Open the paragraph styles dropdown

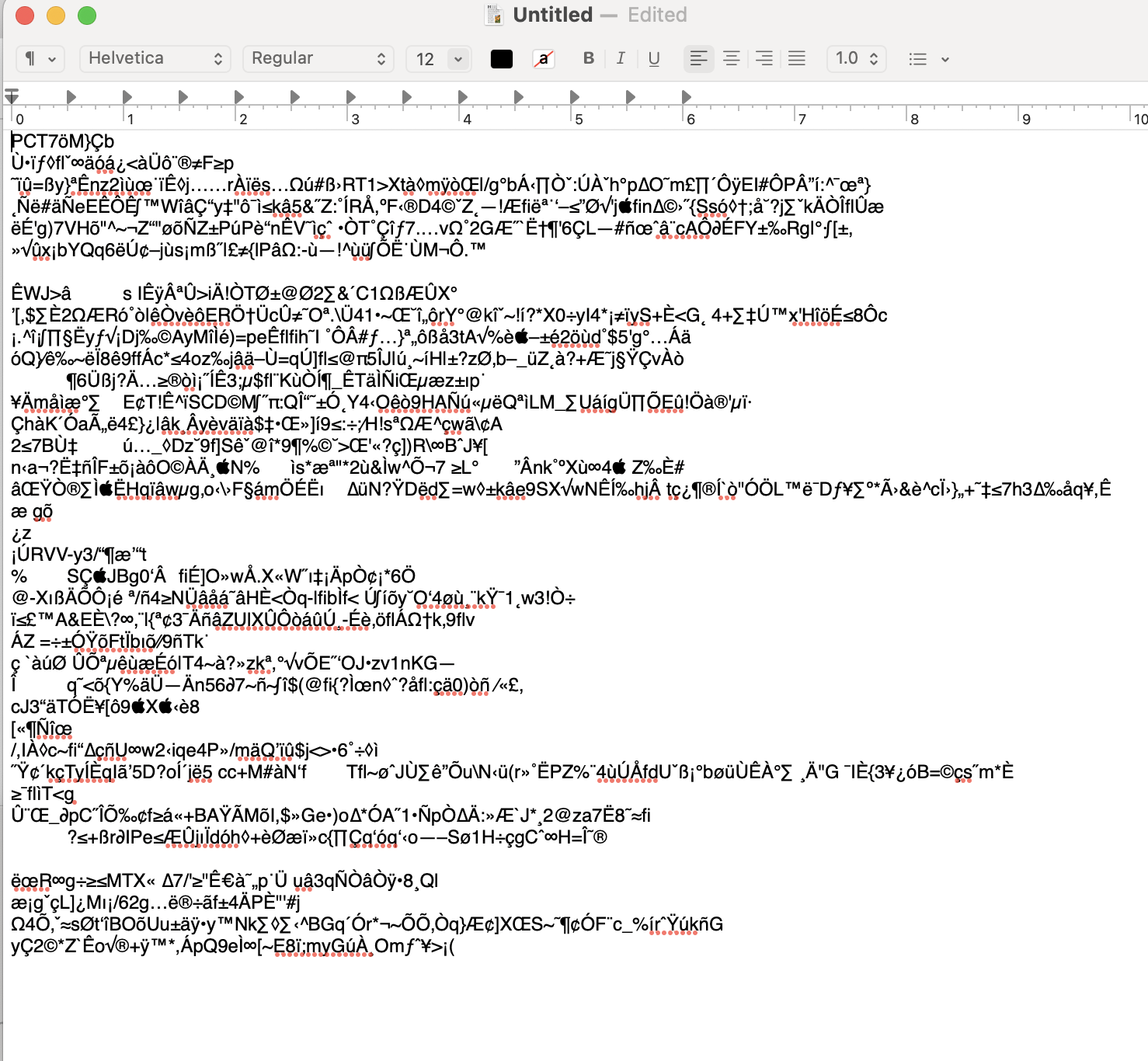[40, 58]
